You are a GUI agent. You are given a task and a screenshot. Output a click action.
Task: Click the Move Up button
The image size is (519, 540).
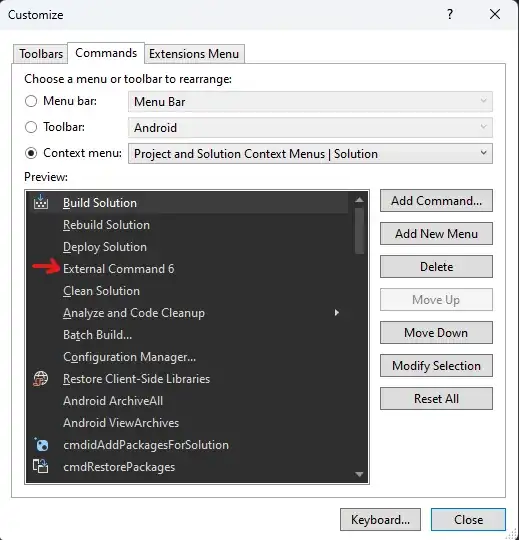(436, 300)
